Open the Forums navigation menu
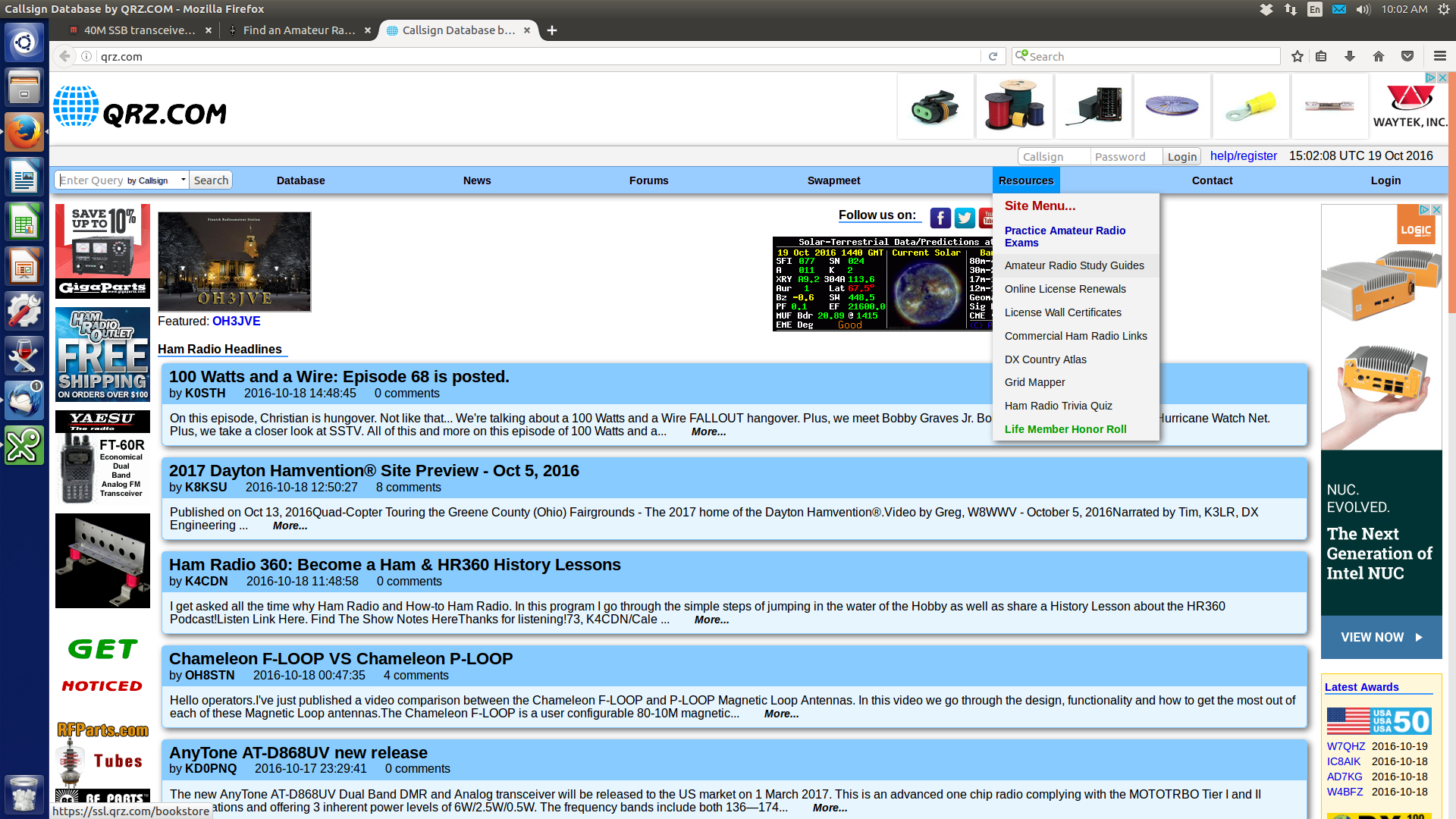1456x819 pixels. 648,180
